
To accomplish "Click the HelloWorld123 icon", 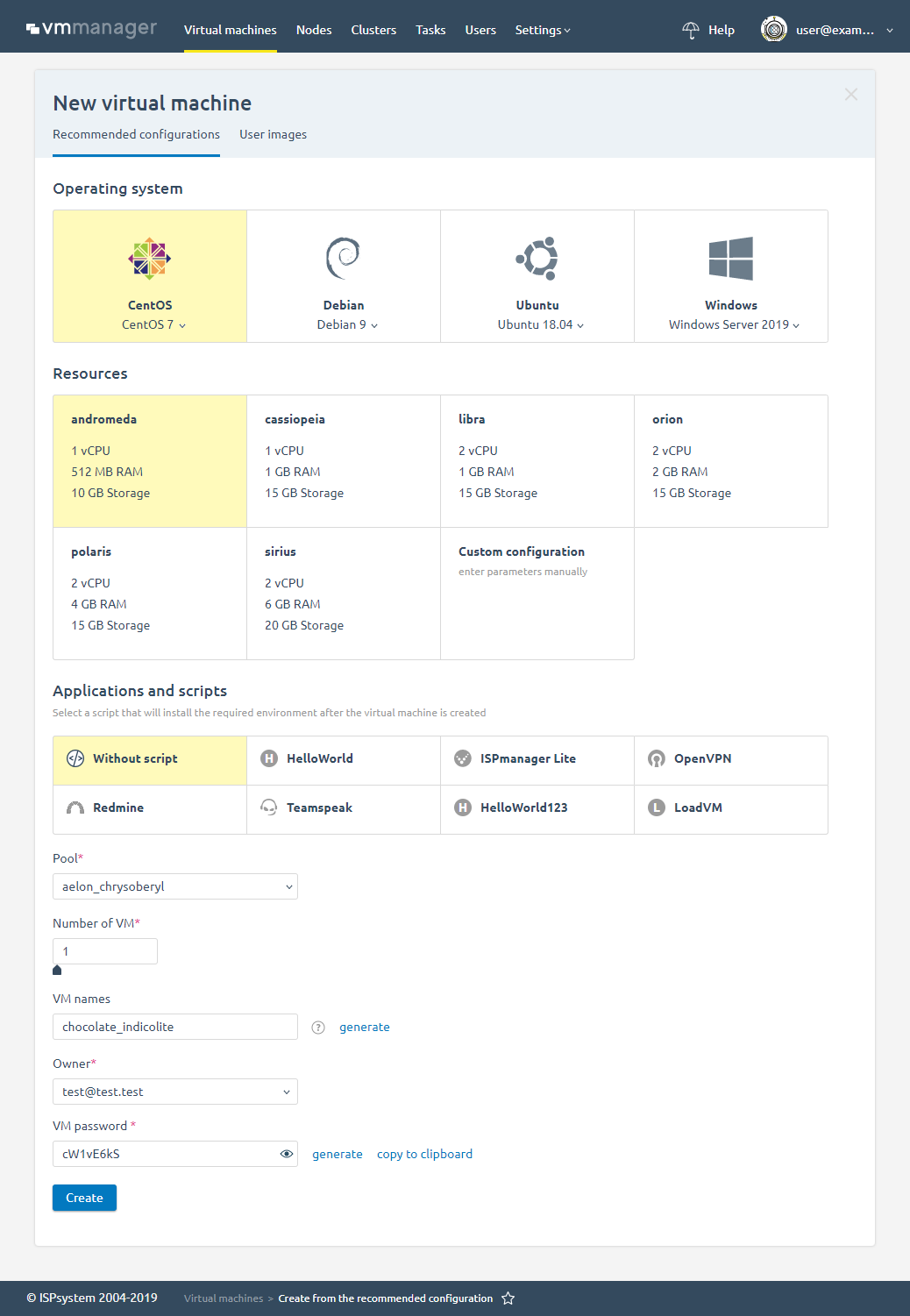I will point(463,807).
